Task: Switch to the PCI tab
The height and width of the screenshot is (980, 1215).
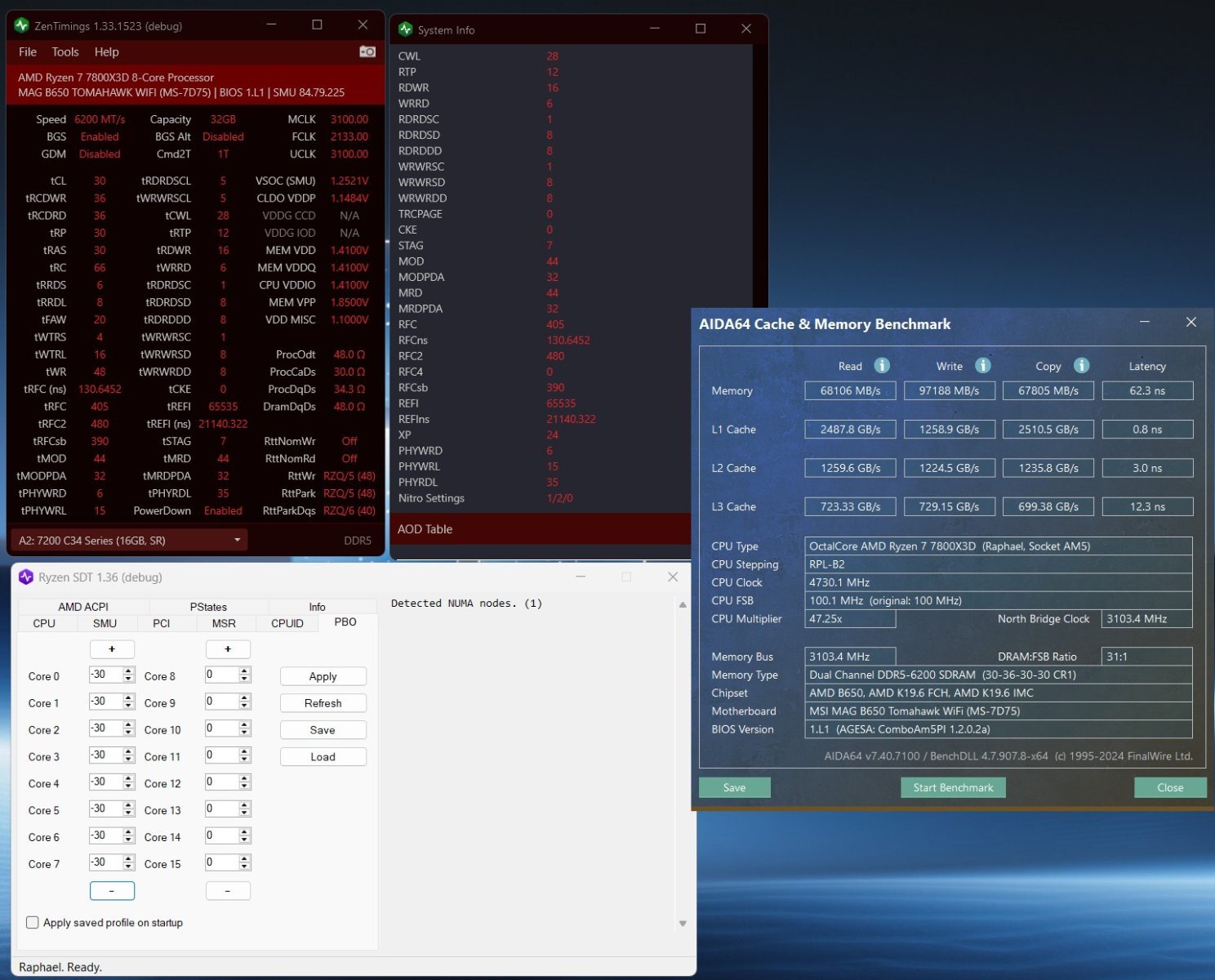Action: click(162, 623)
